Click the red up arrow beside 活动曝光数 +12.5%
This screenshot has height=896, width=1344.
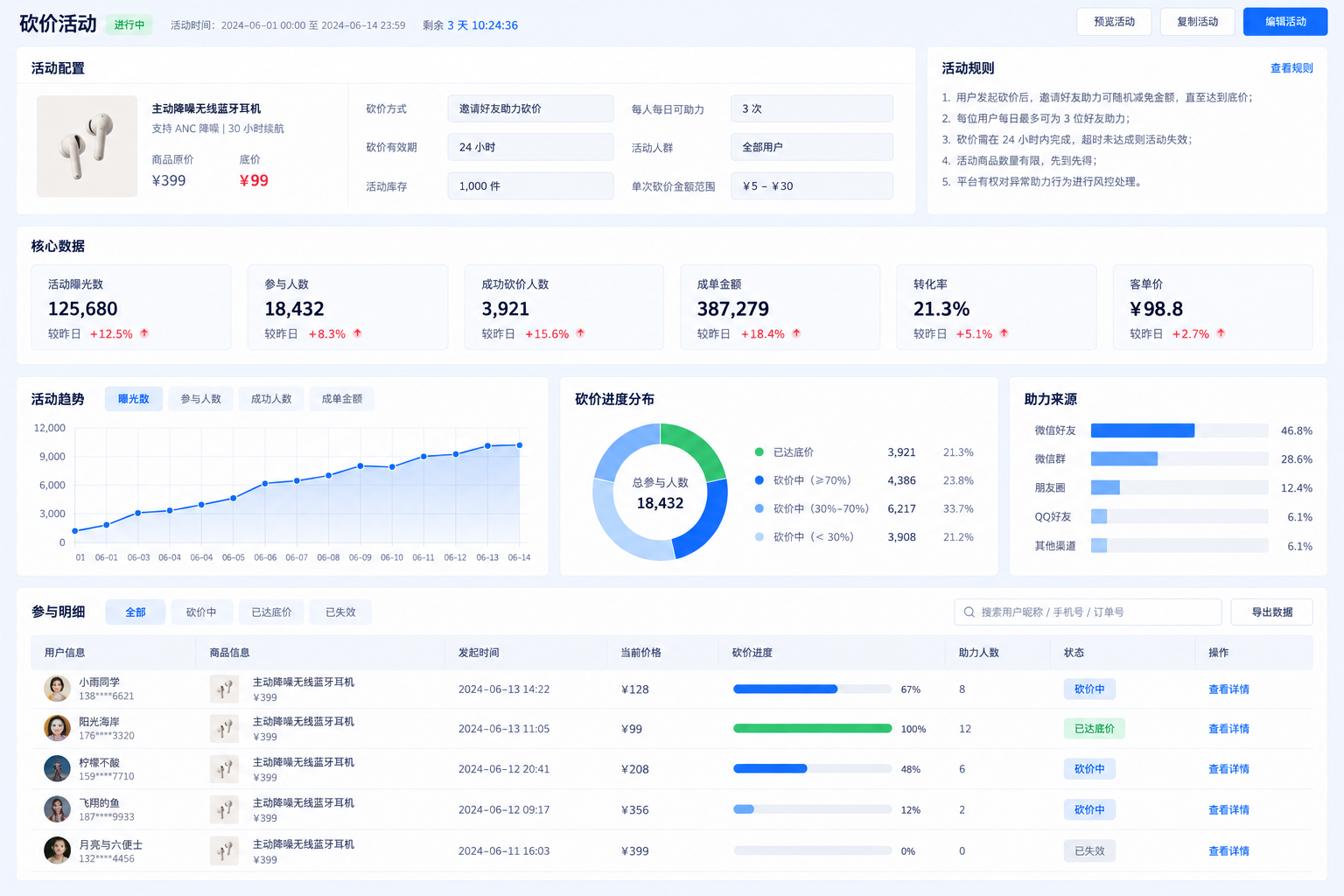click(x=144, y=333)
